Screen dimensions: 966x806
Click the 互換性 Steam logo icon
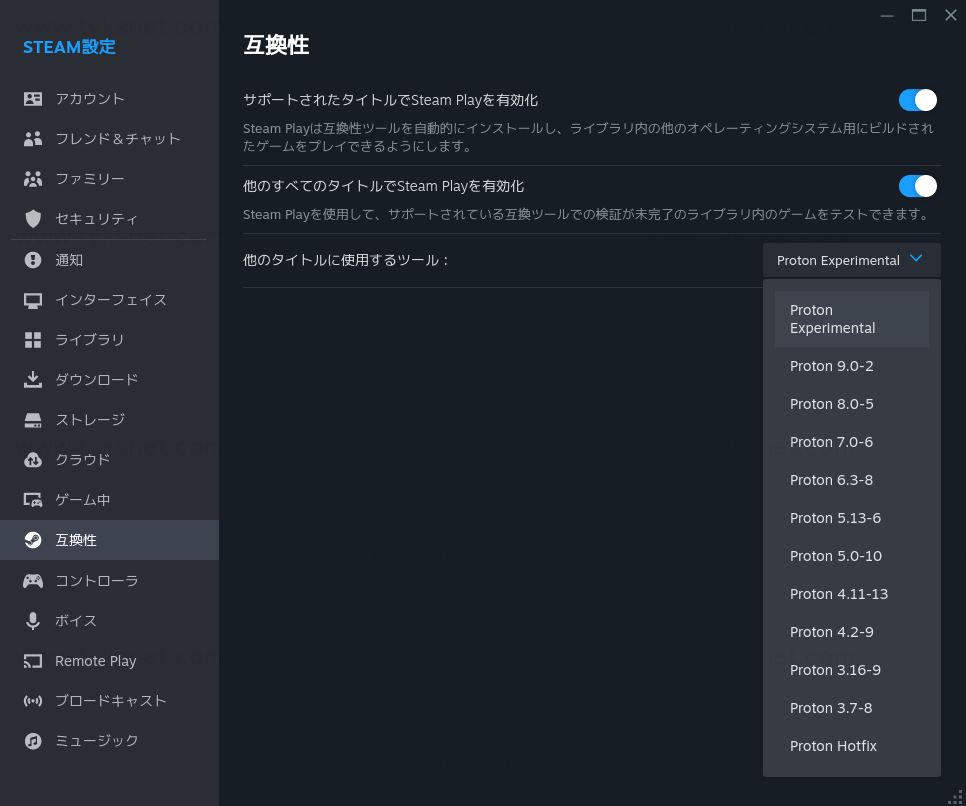[x=33, y=540]
